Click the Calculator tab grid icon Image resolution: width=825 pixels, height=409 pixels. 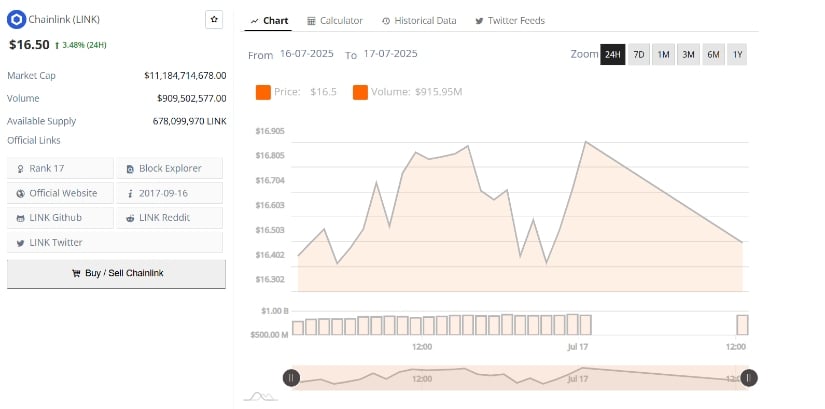(311, 21)
